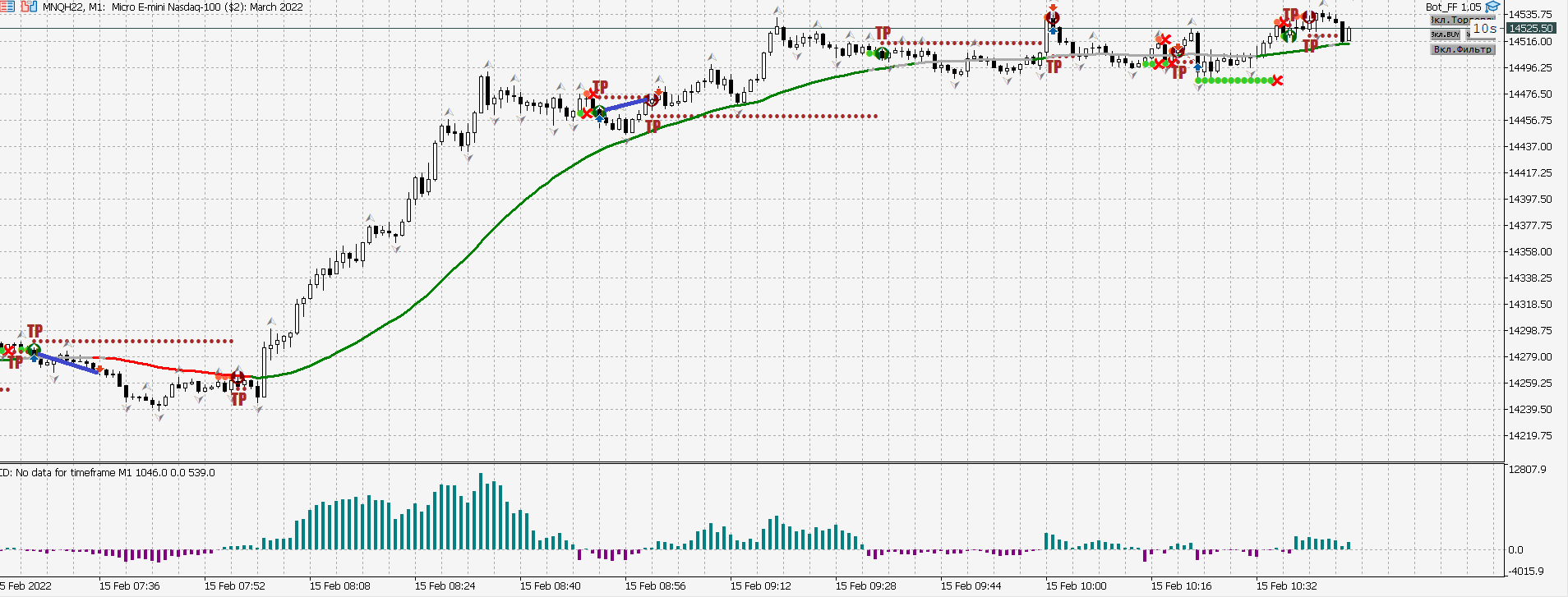The width and height of the screenshot is (1568, 597).
Task: Click the Bot_FF 1.05 expert label
Action: [x=1453, y=7]
